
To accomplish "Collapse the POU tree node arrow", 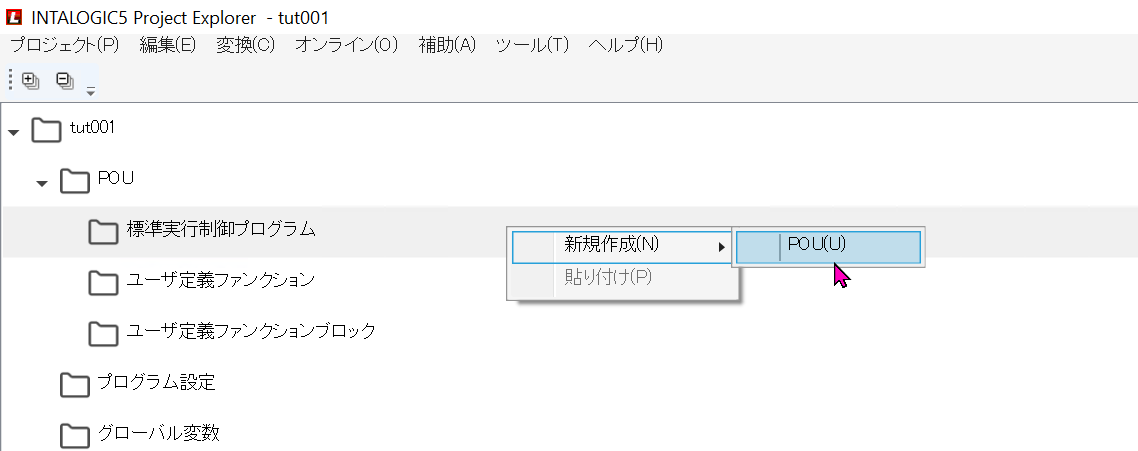I will pos(42,182).
